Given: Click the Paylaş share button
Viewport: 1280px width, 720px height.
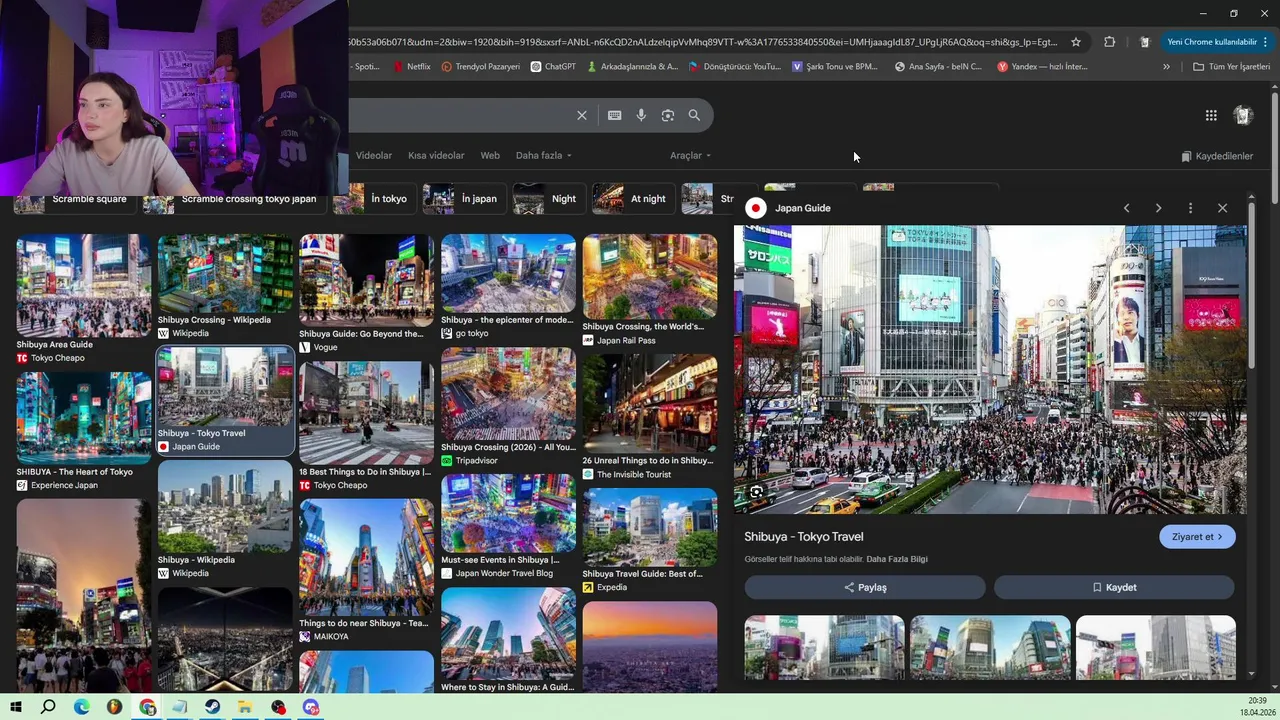Looking at the screenshot, I should click(865, 588).
